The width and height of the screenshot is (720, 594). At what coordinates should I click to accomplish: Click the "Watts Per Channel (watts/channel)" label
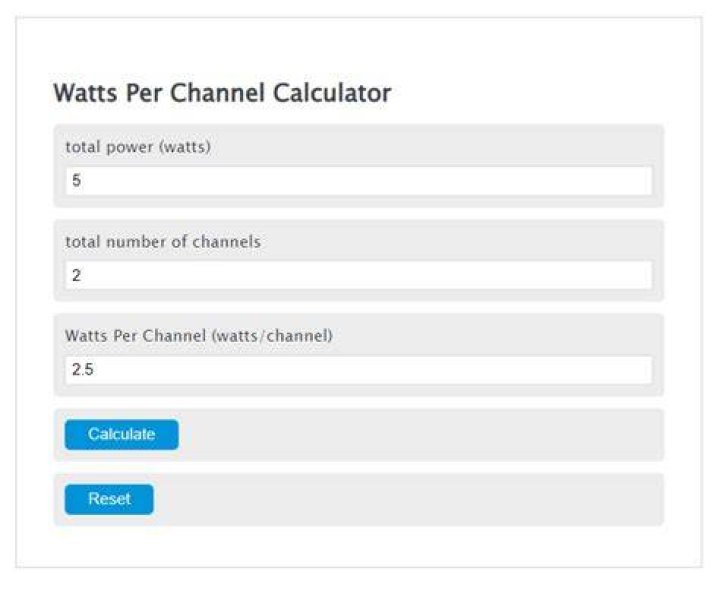[x=199, y=336]
